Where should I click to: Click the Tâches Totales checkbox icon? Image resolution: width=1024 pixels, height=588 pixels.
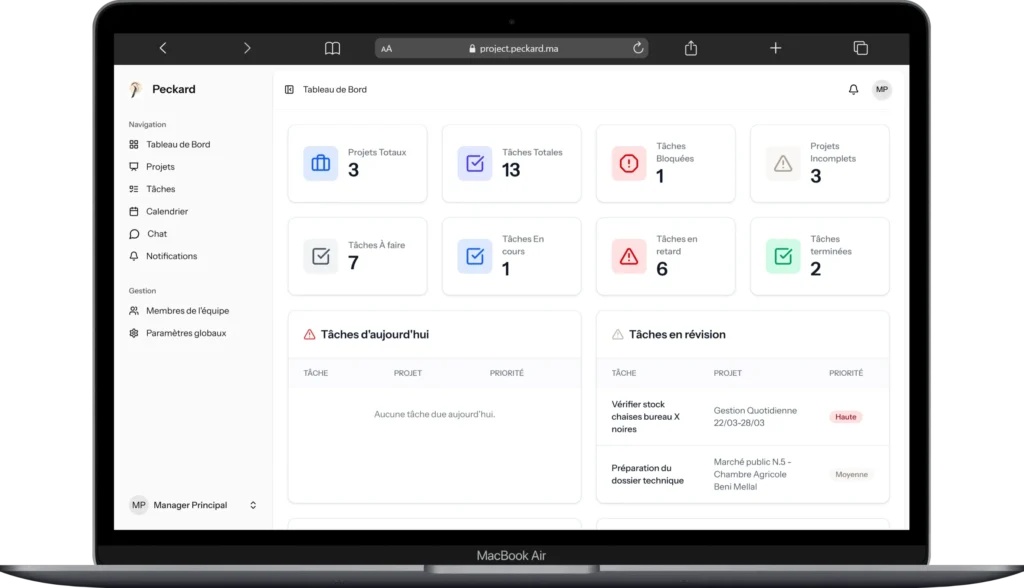[475, 163]
